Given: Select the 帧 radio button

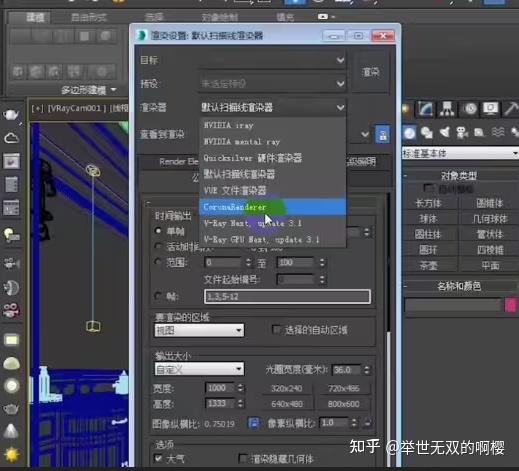Looking at the screenshot, I should [x=158, y=296].
